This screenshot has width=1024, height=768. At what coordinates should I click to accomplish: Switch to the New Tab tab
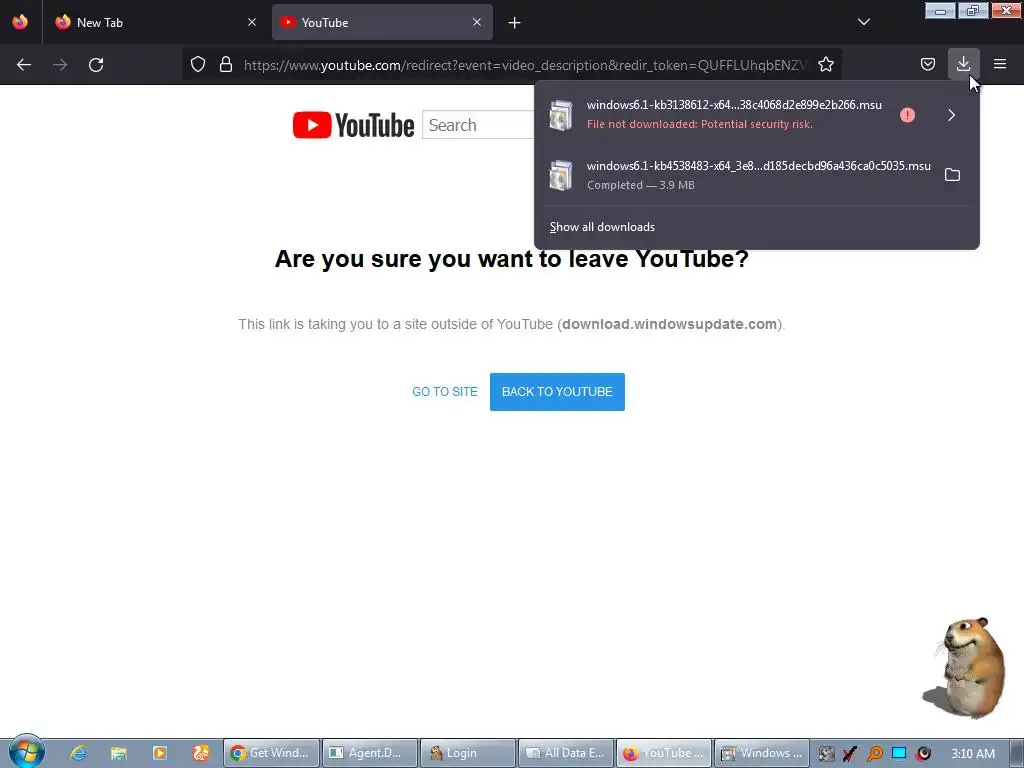pyautogui.click(x=155, y=22)
